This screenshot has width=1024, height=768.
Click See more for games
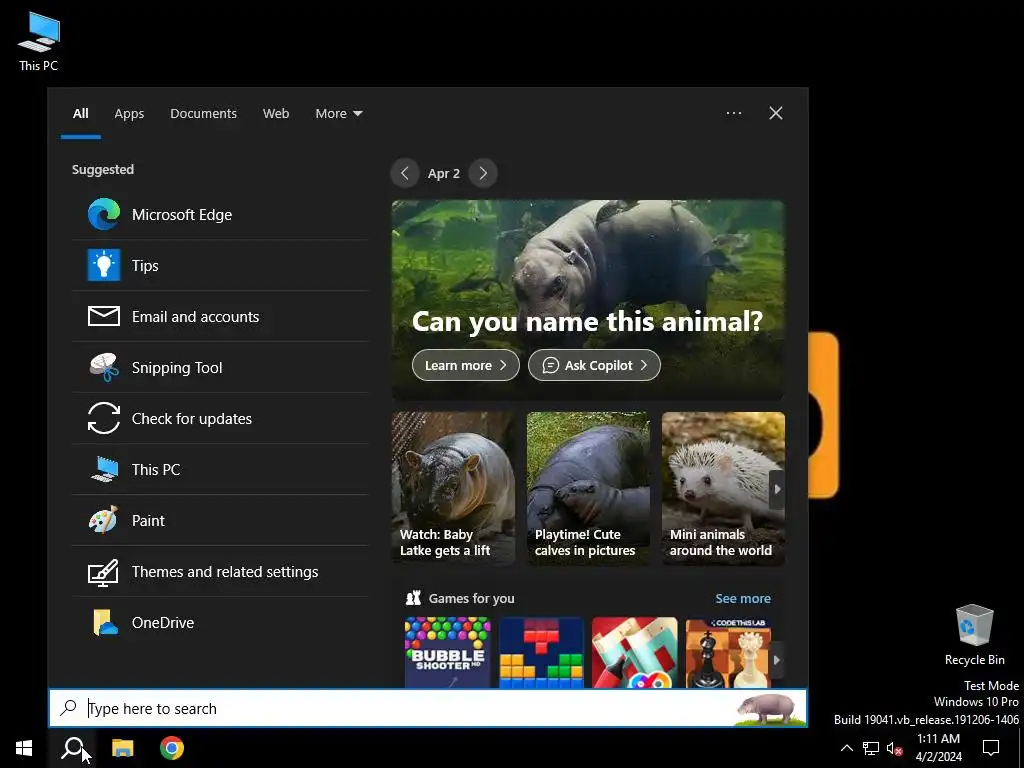click(x=743, y=598)
